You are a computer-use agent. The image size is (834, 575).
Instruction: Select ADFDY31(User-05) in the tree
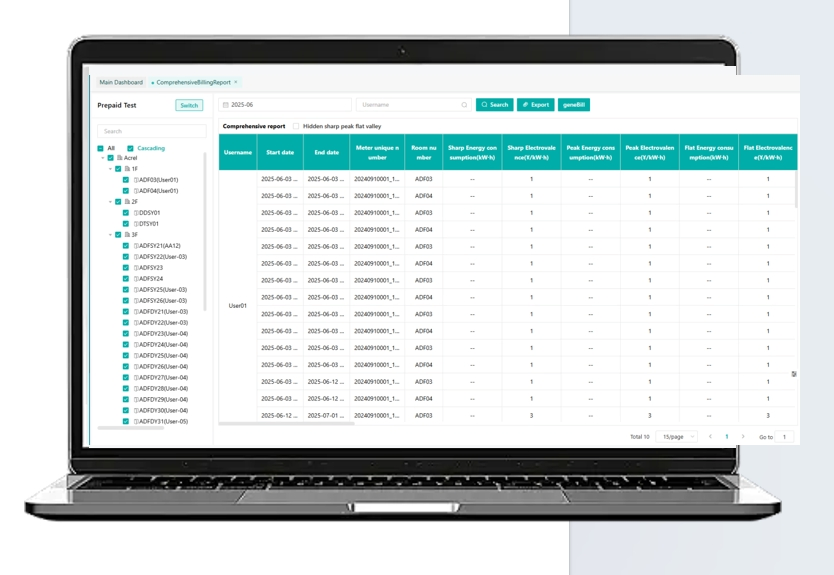point(163,421)
